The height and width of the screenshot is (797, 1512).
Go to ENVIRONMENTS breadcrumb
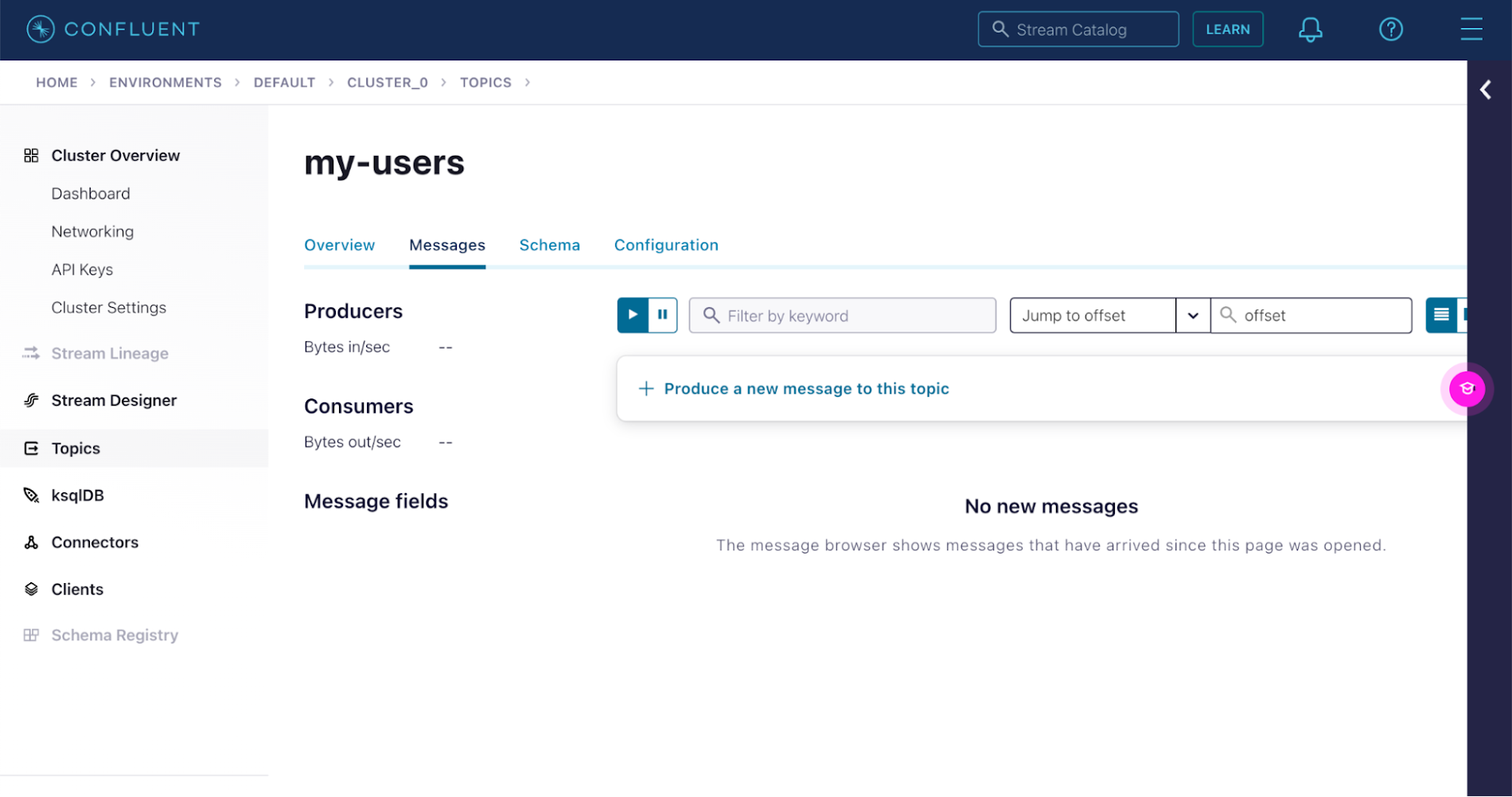point(166,83)
